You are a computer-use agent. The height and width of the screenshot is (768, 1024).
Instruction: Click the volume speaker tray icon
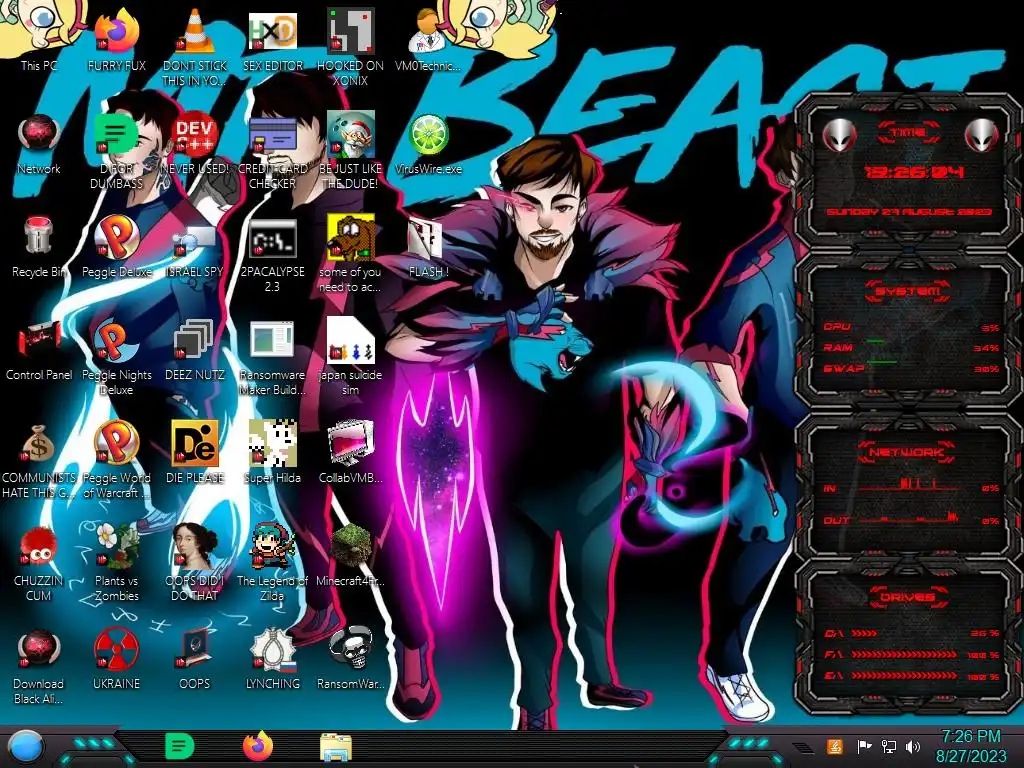tap(913, 746)
